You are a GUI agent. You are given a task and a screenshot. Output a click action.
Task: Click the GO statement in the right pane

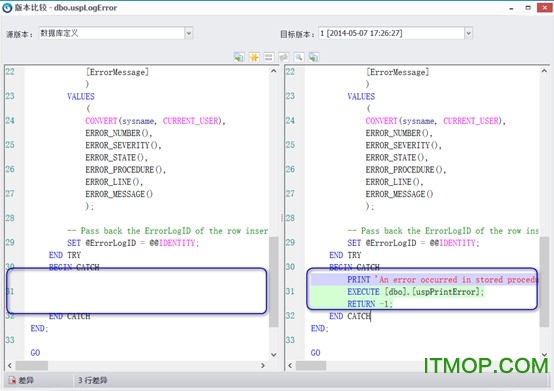315,353
